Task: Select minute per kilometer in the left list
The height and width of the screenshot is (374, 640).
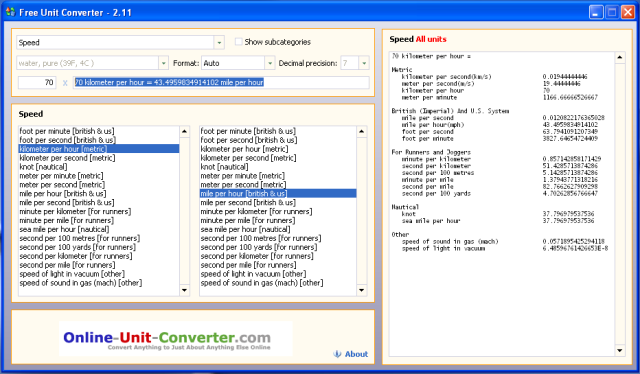Action: tap(99, 211)
